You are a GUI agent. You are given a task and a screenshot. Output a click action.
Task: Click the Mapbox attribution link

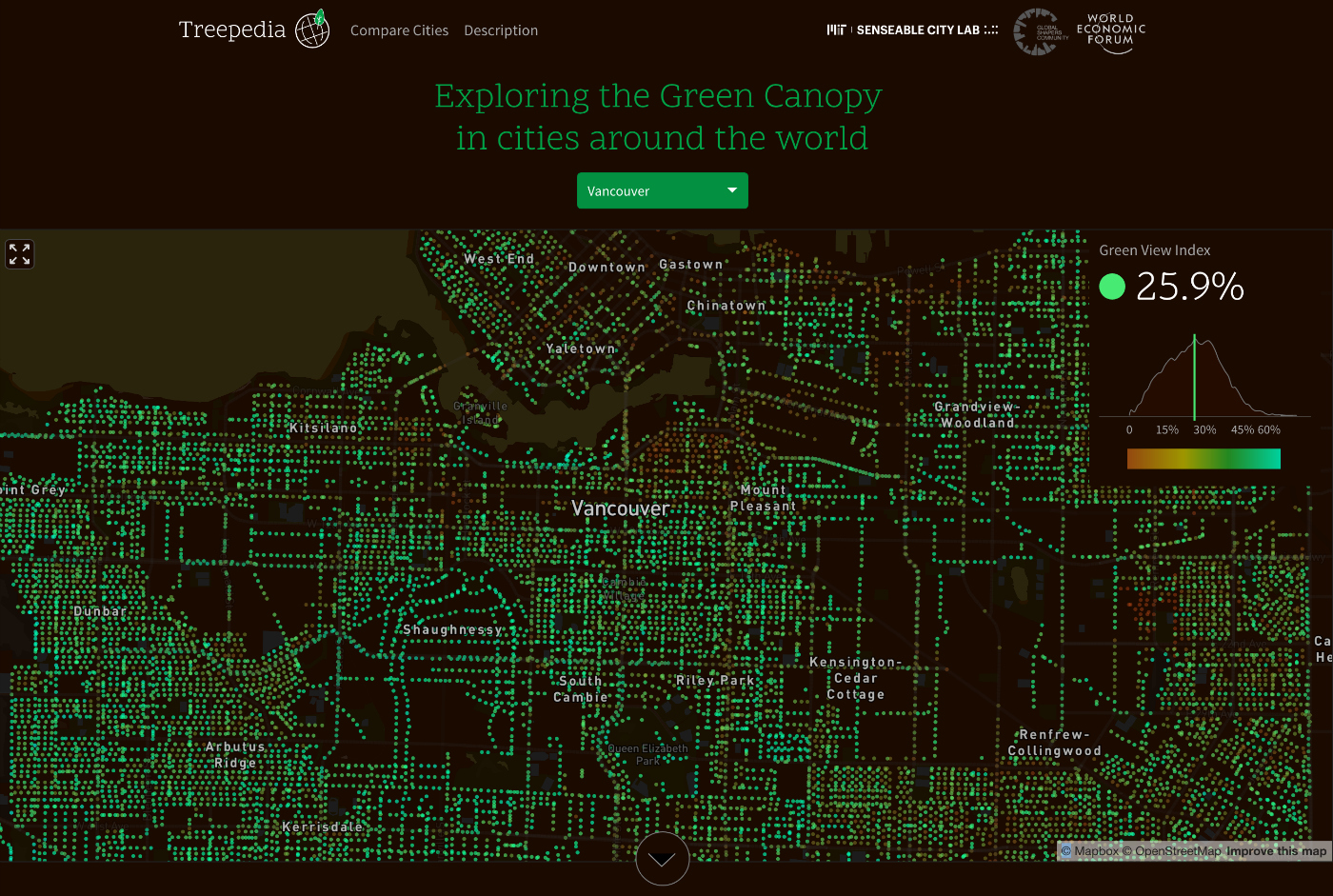pos(1095,851)
